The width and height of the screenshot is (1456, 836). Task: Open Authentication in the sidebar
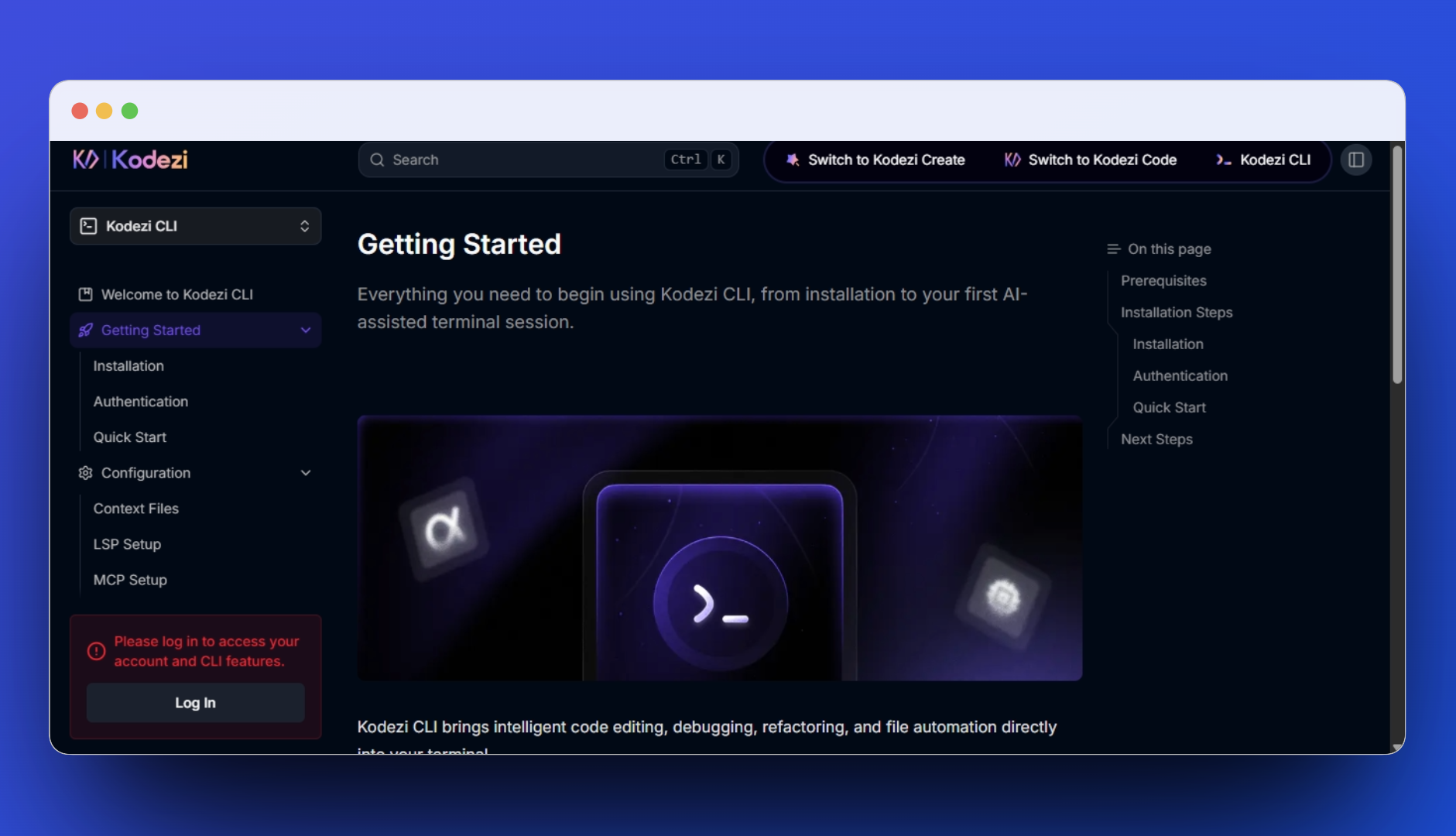tap(141, 402)
